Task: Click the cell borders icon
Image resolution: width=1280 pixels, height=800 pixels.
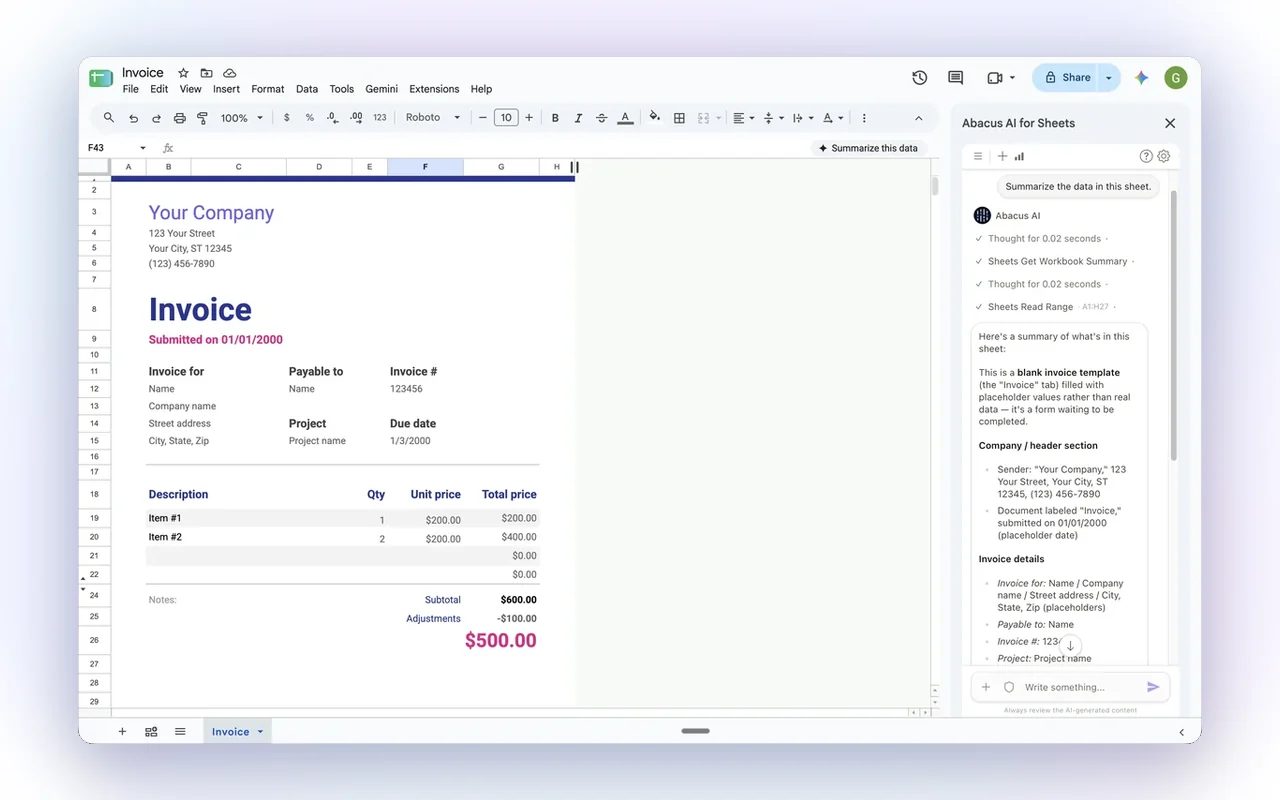Action: 679,118
